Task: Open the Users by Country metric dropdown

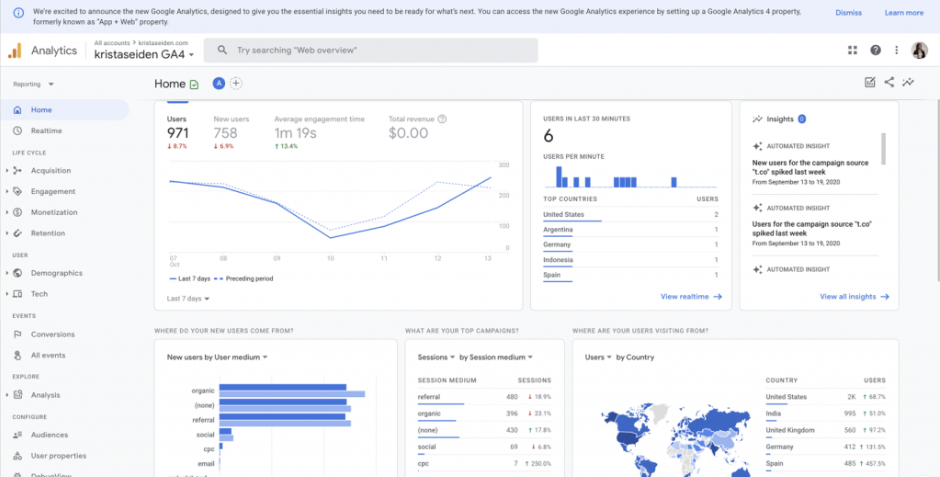Action: [x=598, y=357]
